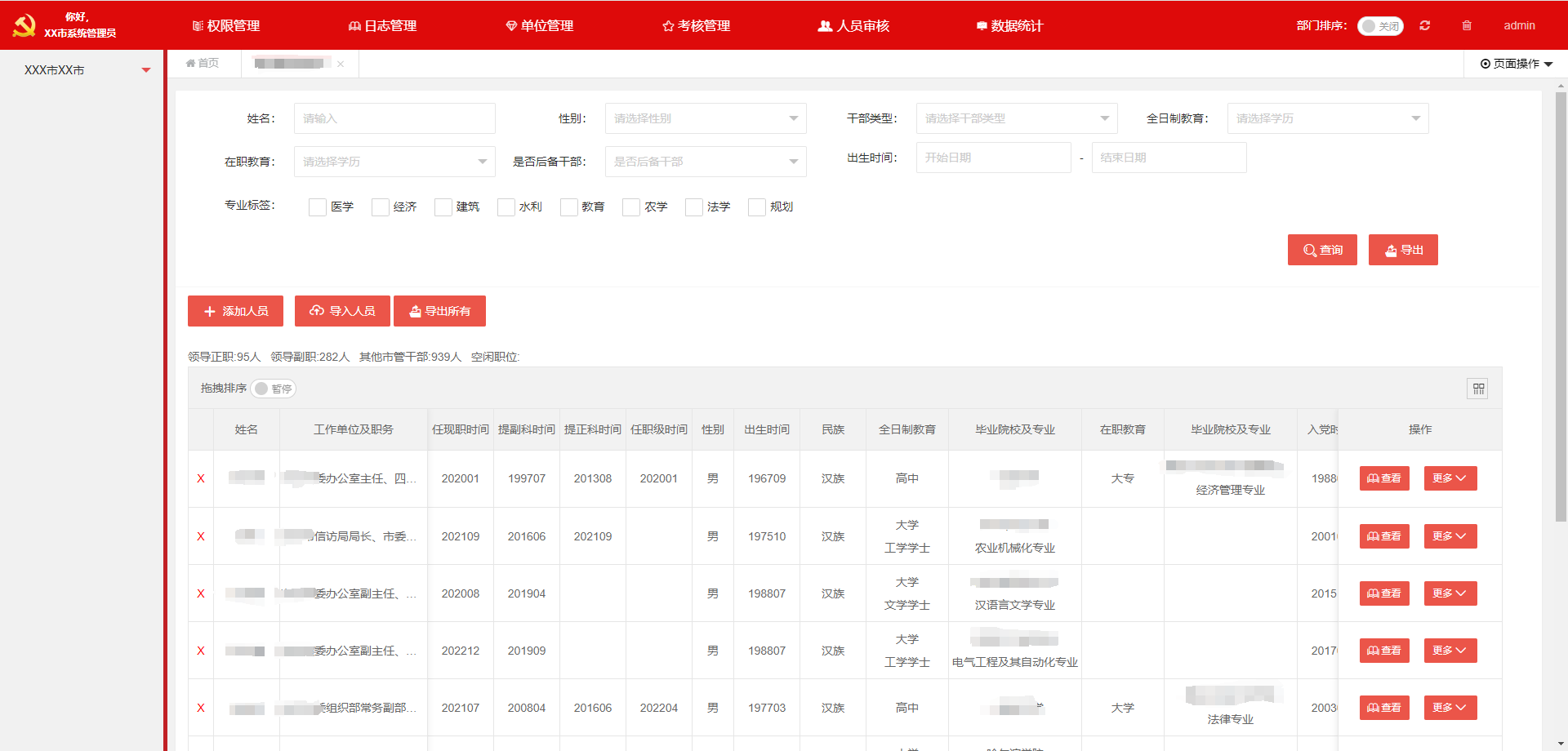Click the trash icon beside admin

point(1467,25)
